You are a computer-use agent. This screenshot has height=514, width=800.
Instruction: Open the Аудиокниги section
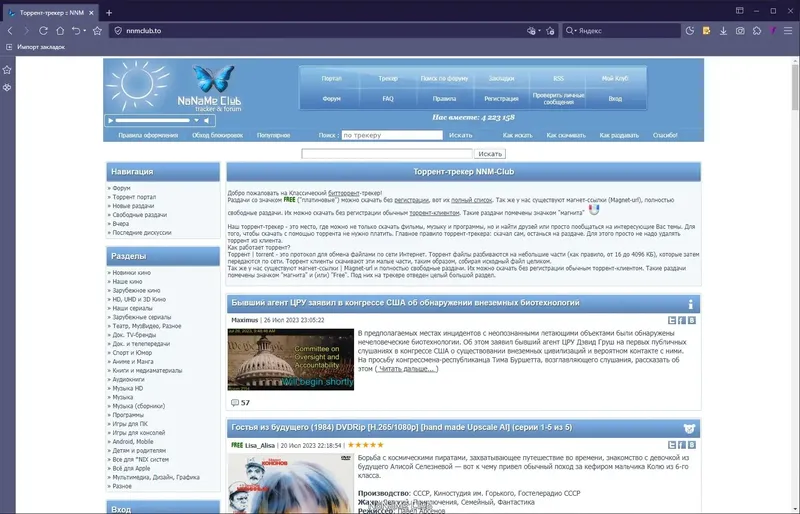click(x=128, y=379)
